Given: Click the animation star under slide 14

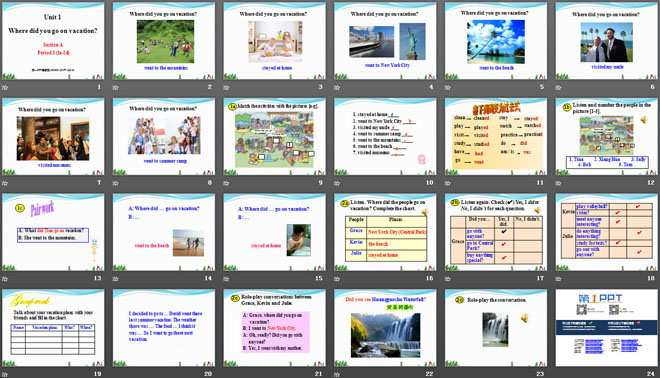Looking at the screenshot, I should point(116,279).
